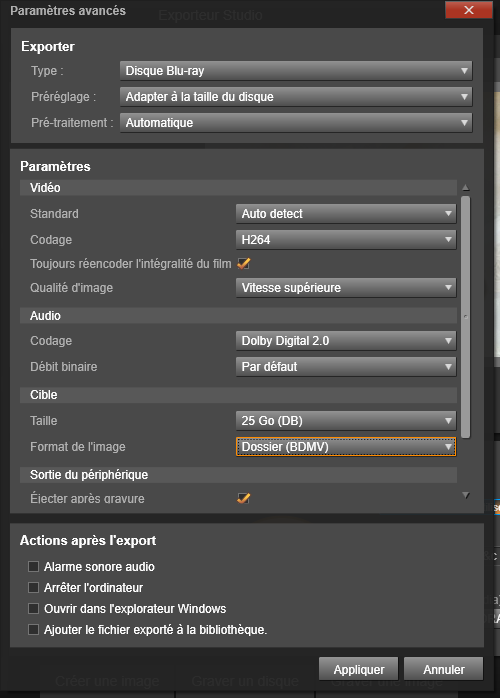Enable Ouvrir dans l'explorateur Windows

(33, 609)
